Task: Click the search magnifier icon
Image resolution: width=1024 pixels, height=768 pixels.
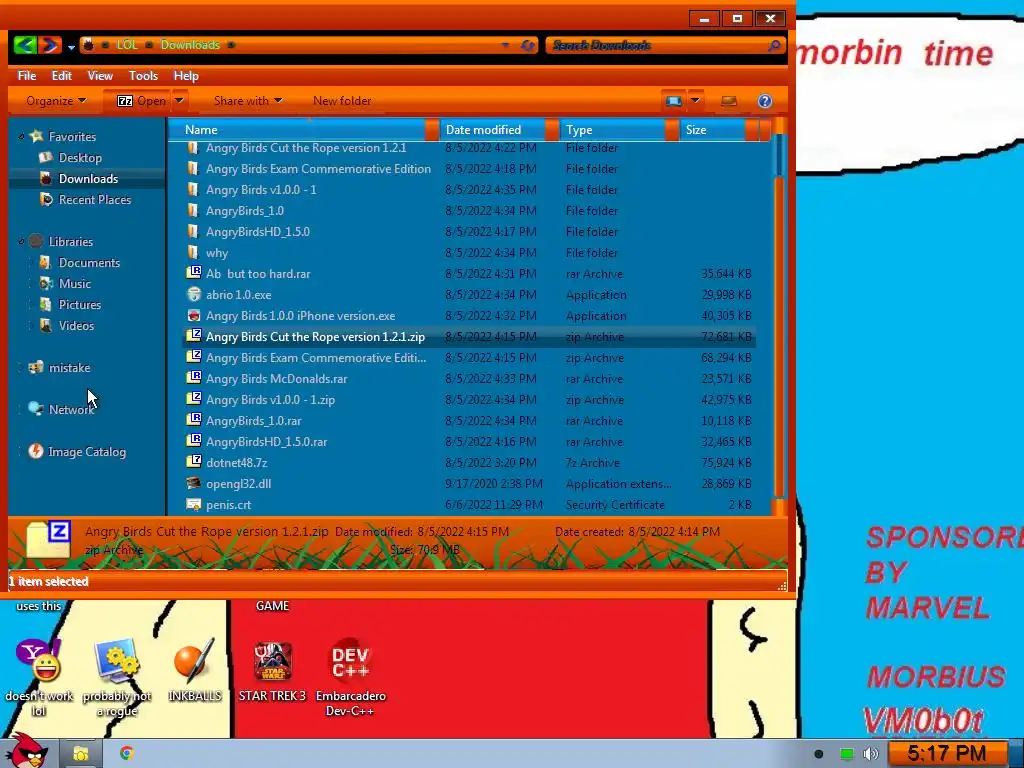Action: [775, 45]
